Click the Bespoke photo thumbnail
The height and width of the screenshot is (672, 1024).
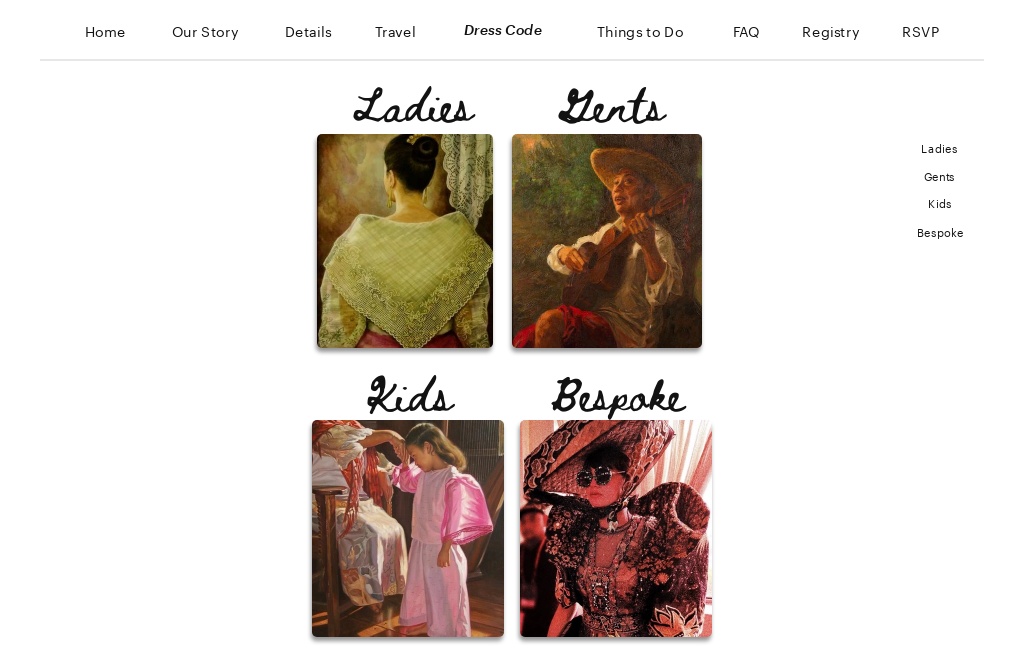(616, 528)
